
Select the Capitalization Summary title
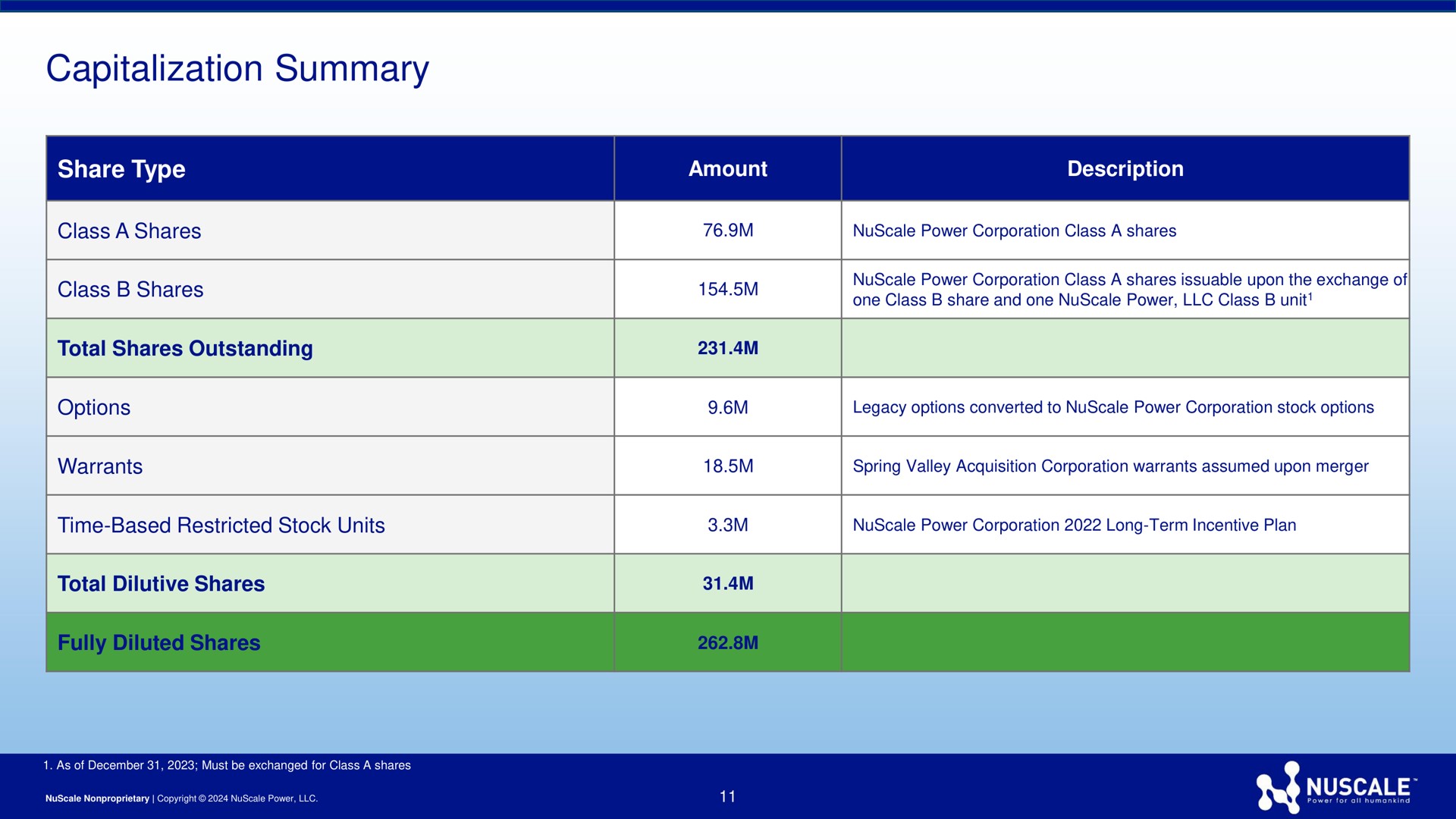coord(237,69)
